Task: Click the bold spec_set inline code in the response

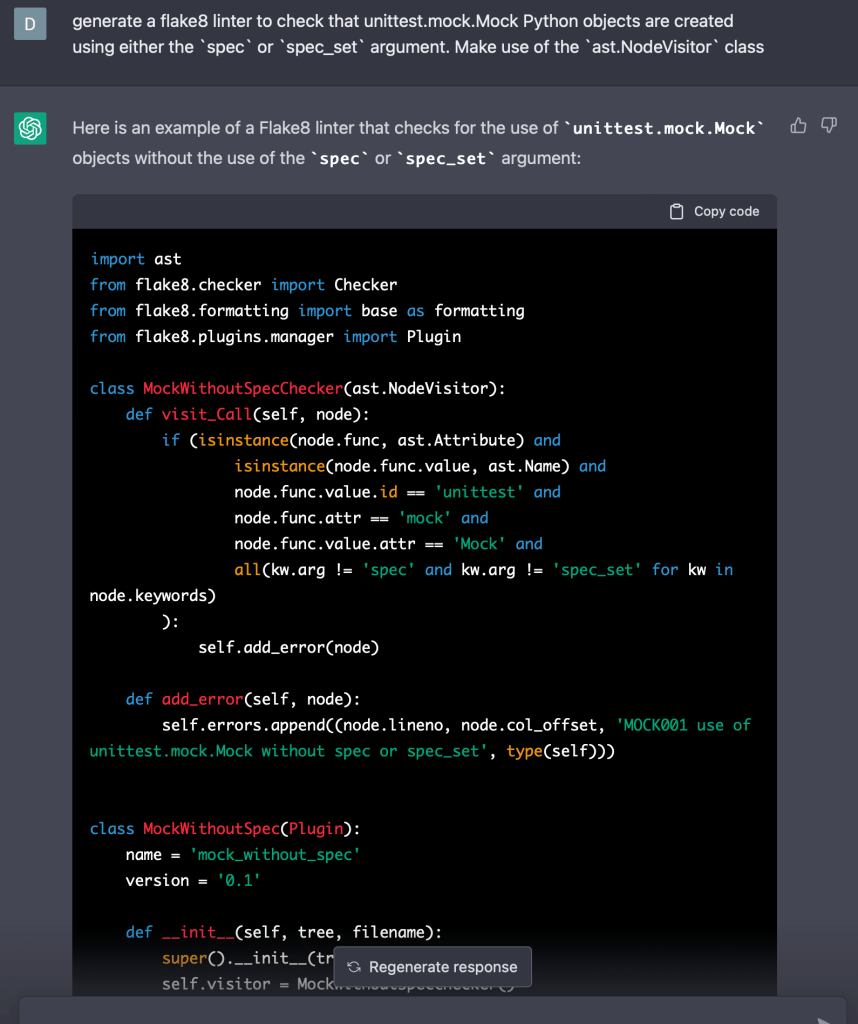Action: click(450, 158)
